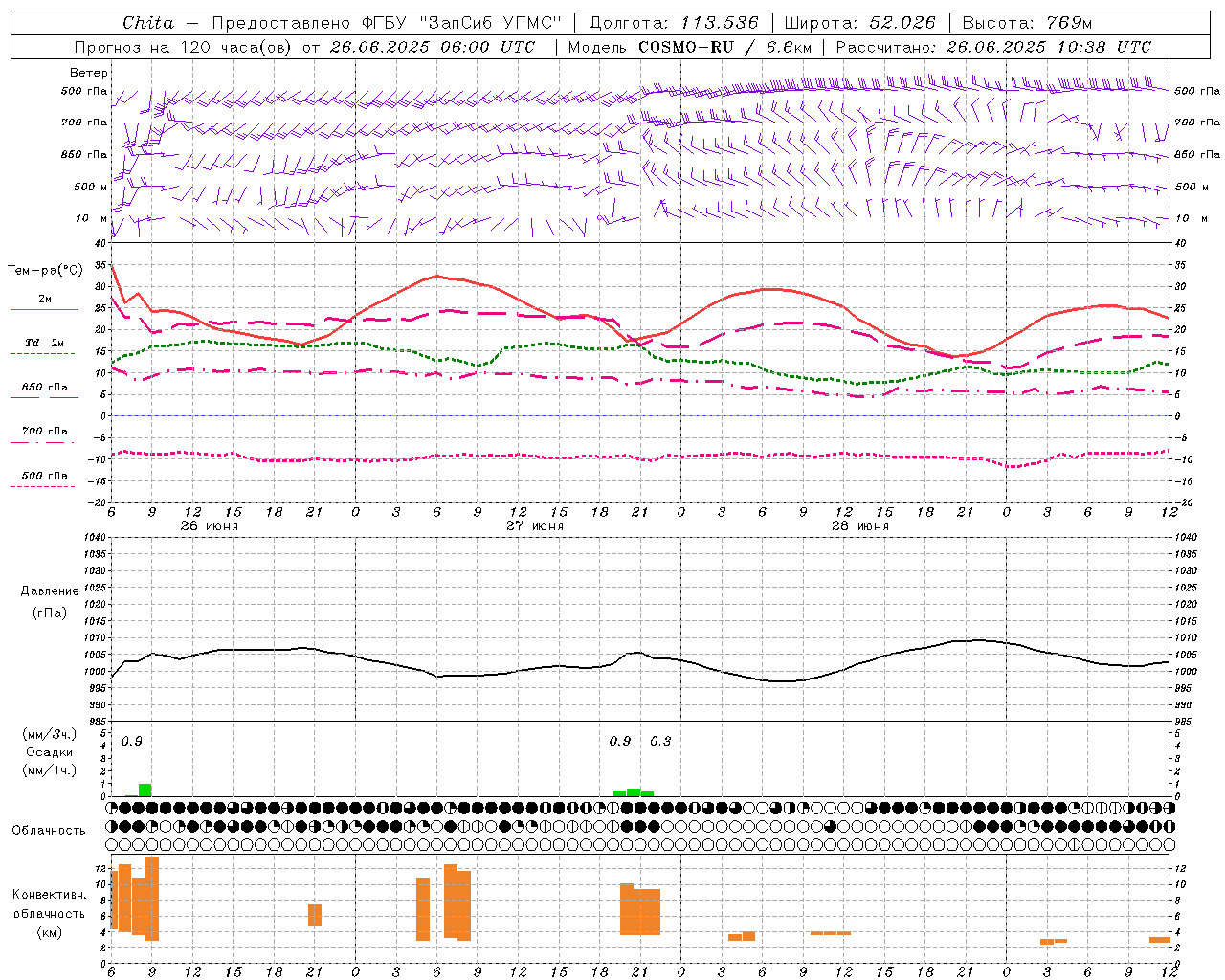Click the longitude value "Долгота: 113.536"
This screenshot has height=980, width=1225.
[674, 23]
